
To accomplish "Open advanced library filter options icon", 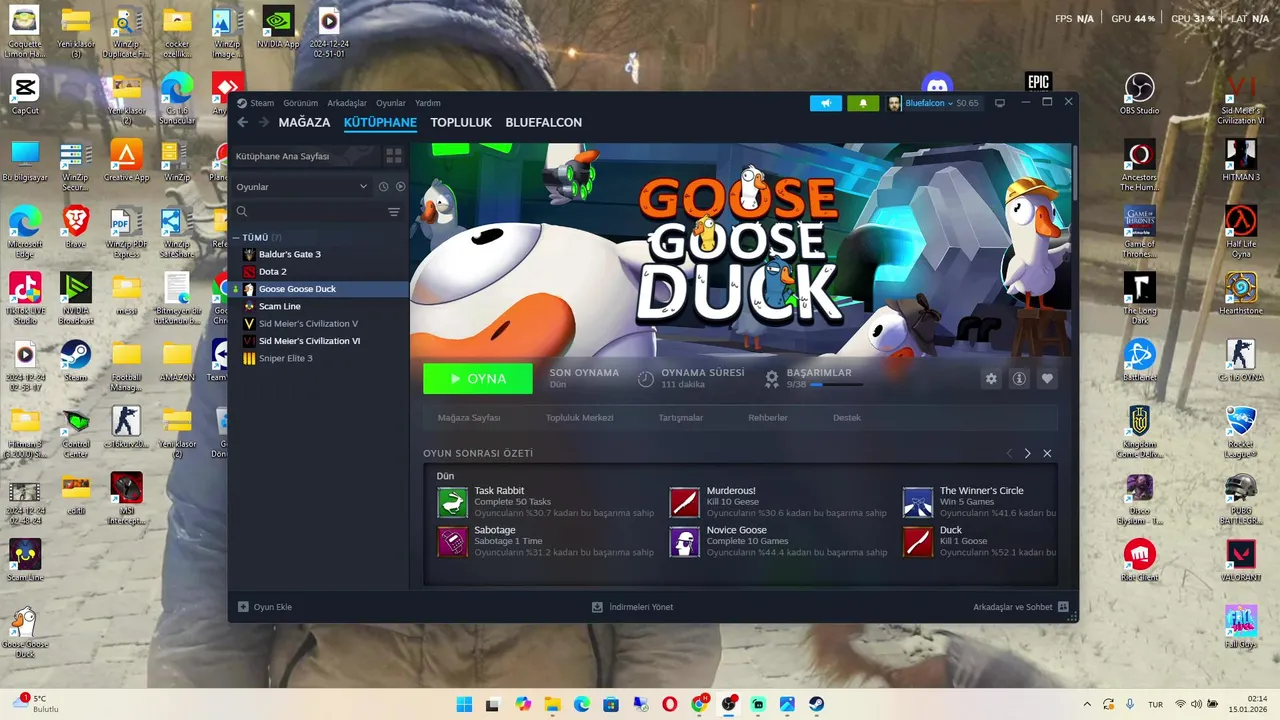I will point(394,212).
